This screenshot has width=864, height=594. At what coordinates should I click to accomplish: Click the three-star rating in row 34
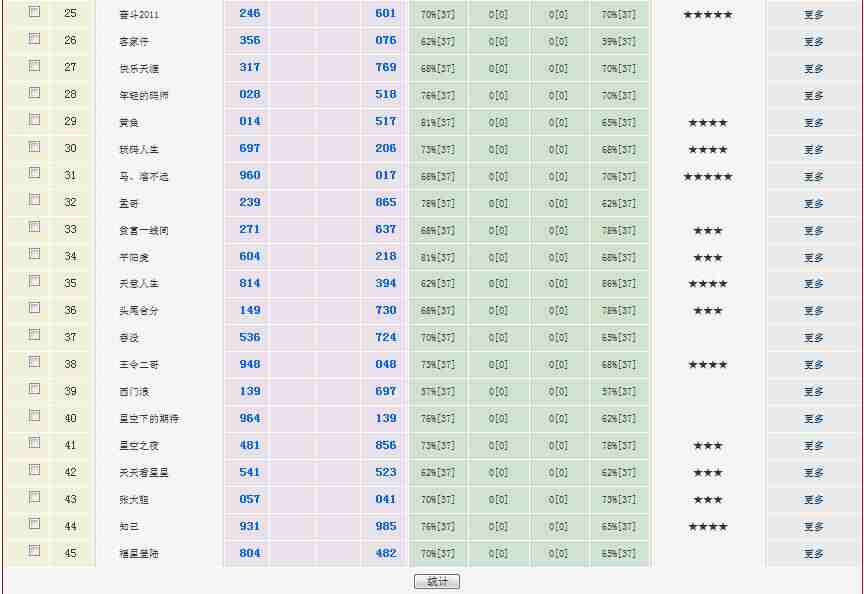click(707, 258)
